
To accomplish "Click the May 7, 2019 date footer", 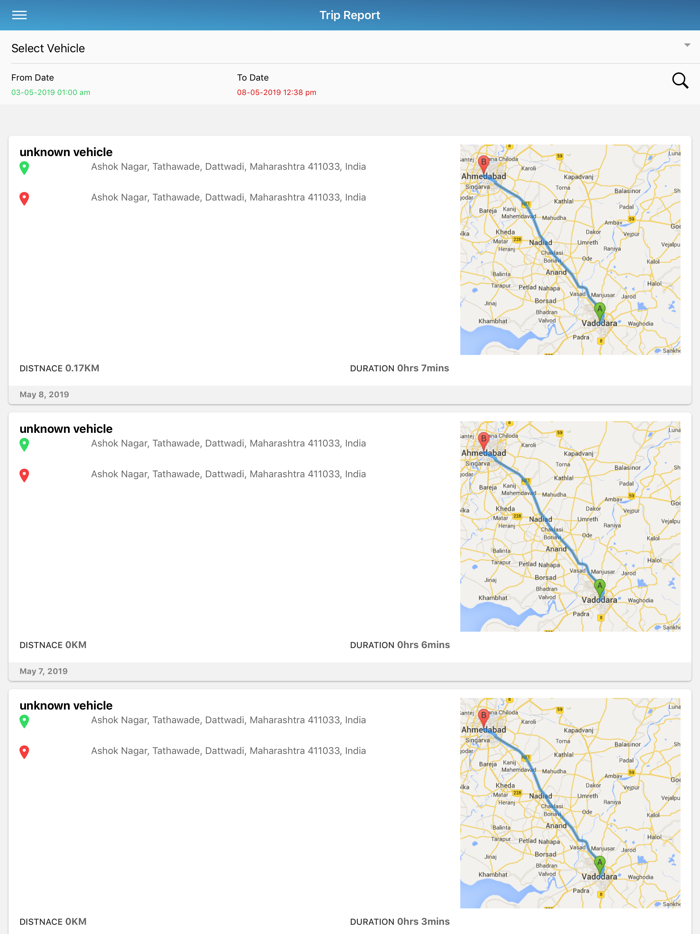I will (45, 672).
